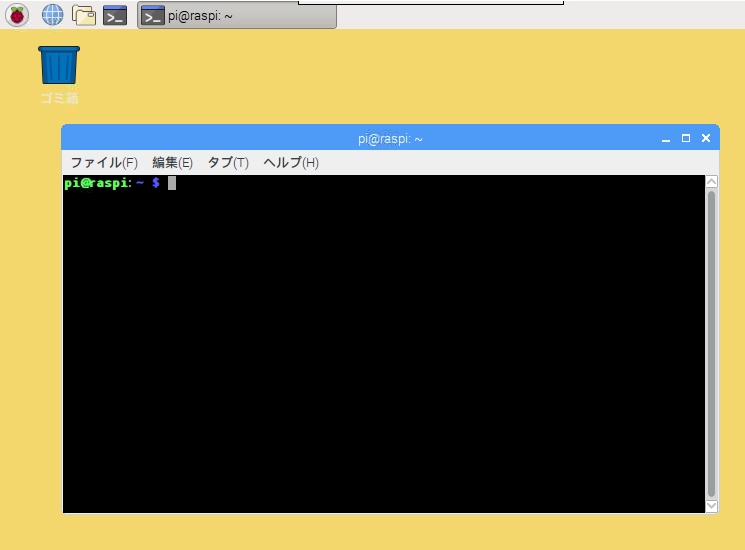Click the terminal window title bar text
The width and height of the screenshot is (745, 550).
pyautogui.click(x=390, y=139)
